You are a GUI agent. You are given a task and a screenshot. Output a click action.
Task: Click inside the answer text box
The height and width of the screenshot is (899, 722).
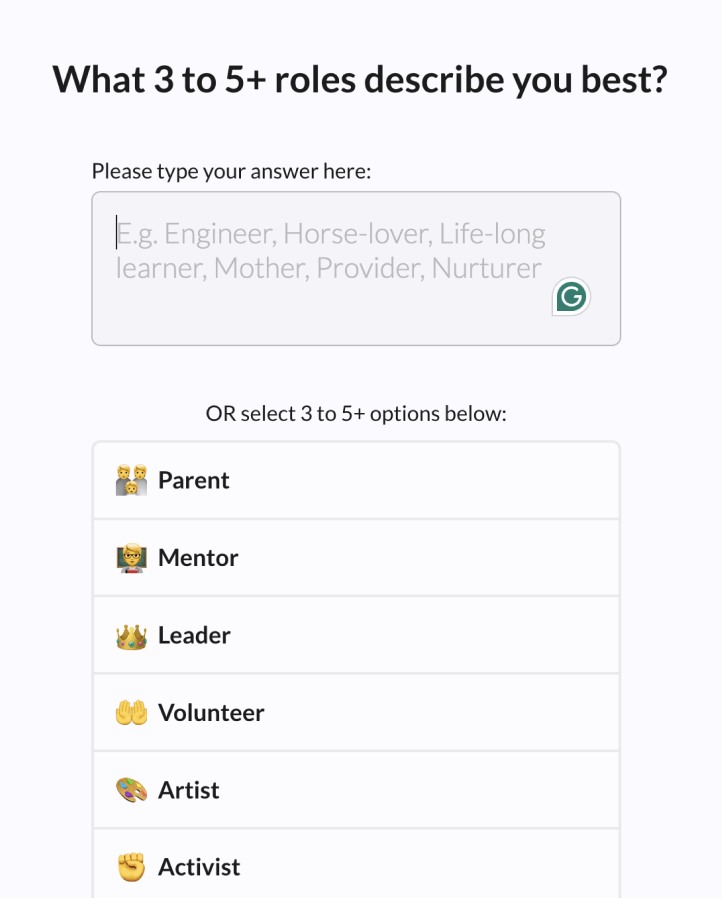(356, 267)
